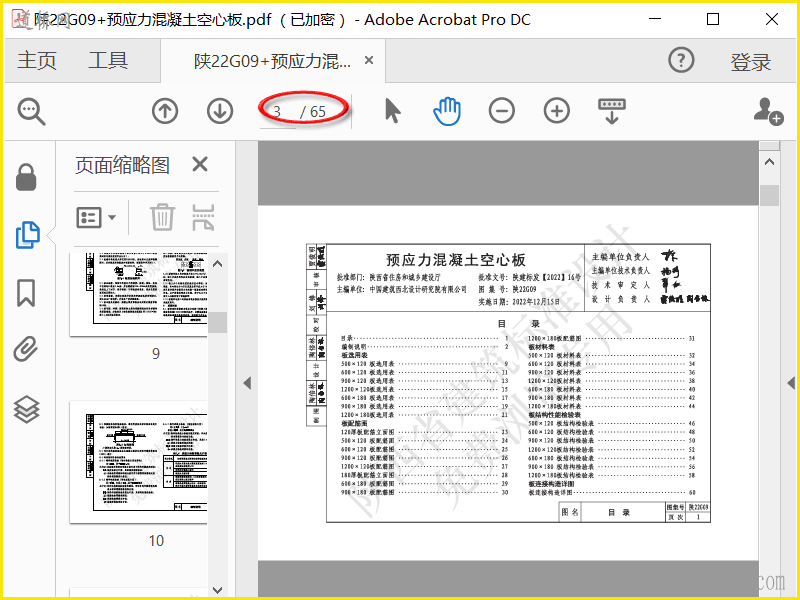Click the delete pages trash icon

click(x=162, y=217)
